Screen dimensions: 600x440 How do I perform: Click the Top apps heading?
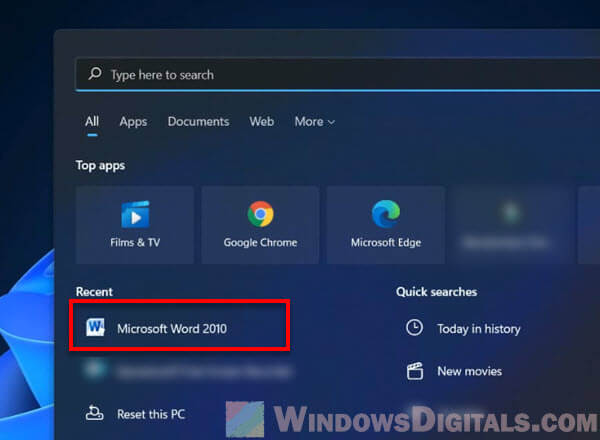[x=100, y=166]
